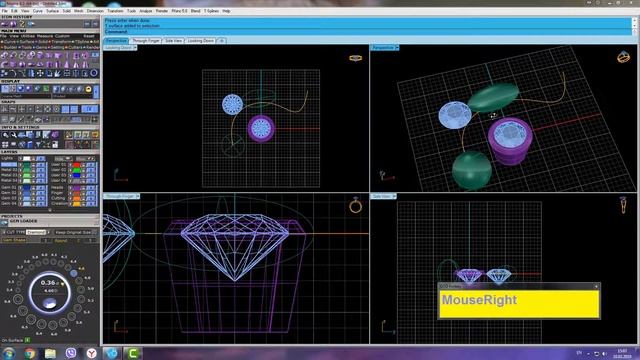The width and height of the screenshot is (640, 360).
Task: Open the Side View viewport title dropdown
Action: (x=394, y=196)
